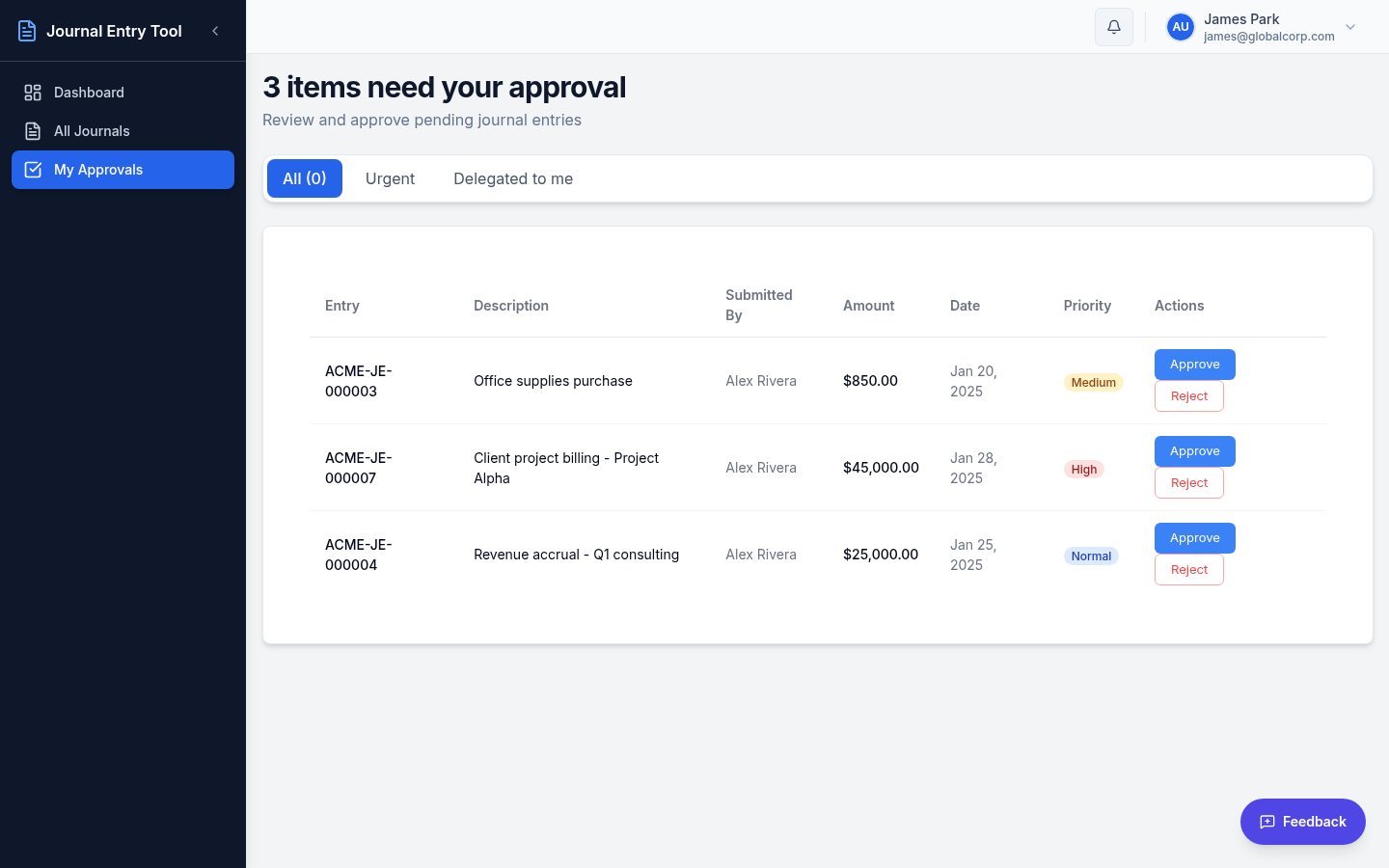Collapse the sidebar with the chevron arrow
The image size is (1389, 868).
point(215,30)
